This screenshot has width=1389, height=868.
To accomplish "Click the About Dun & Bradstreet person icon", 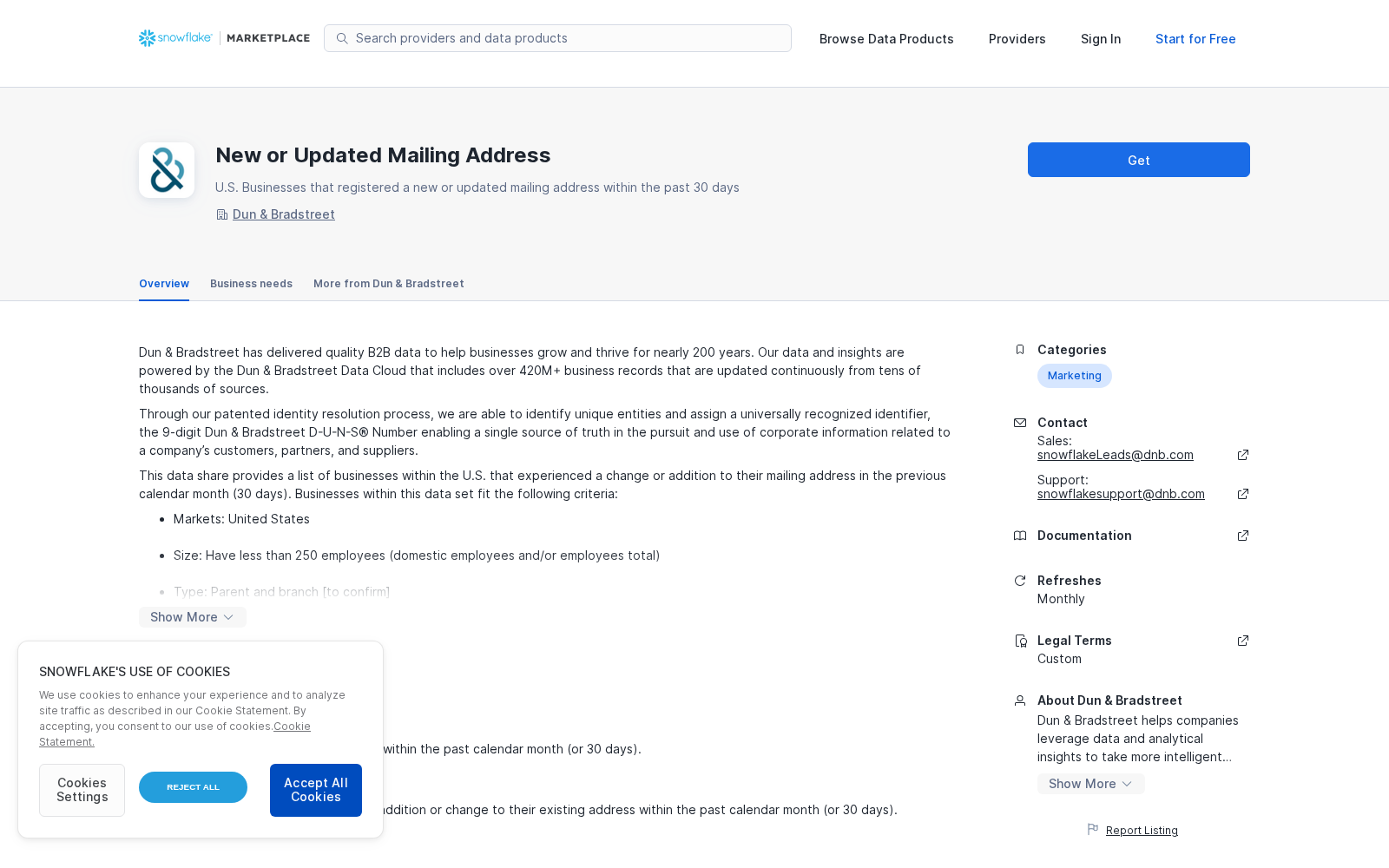I will 1020,700.
